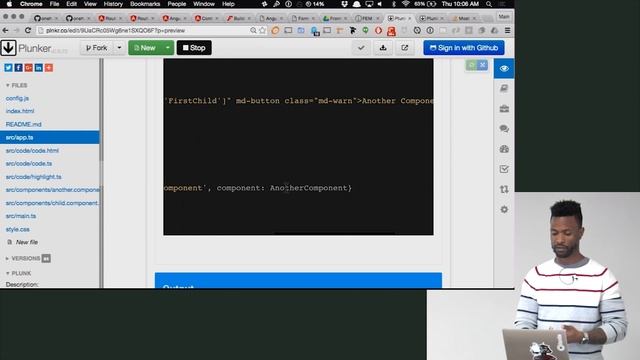640x360 pixels.
Task: Click the Chrome address bar
Action: click(x=151, y=30)
